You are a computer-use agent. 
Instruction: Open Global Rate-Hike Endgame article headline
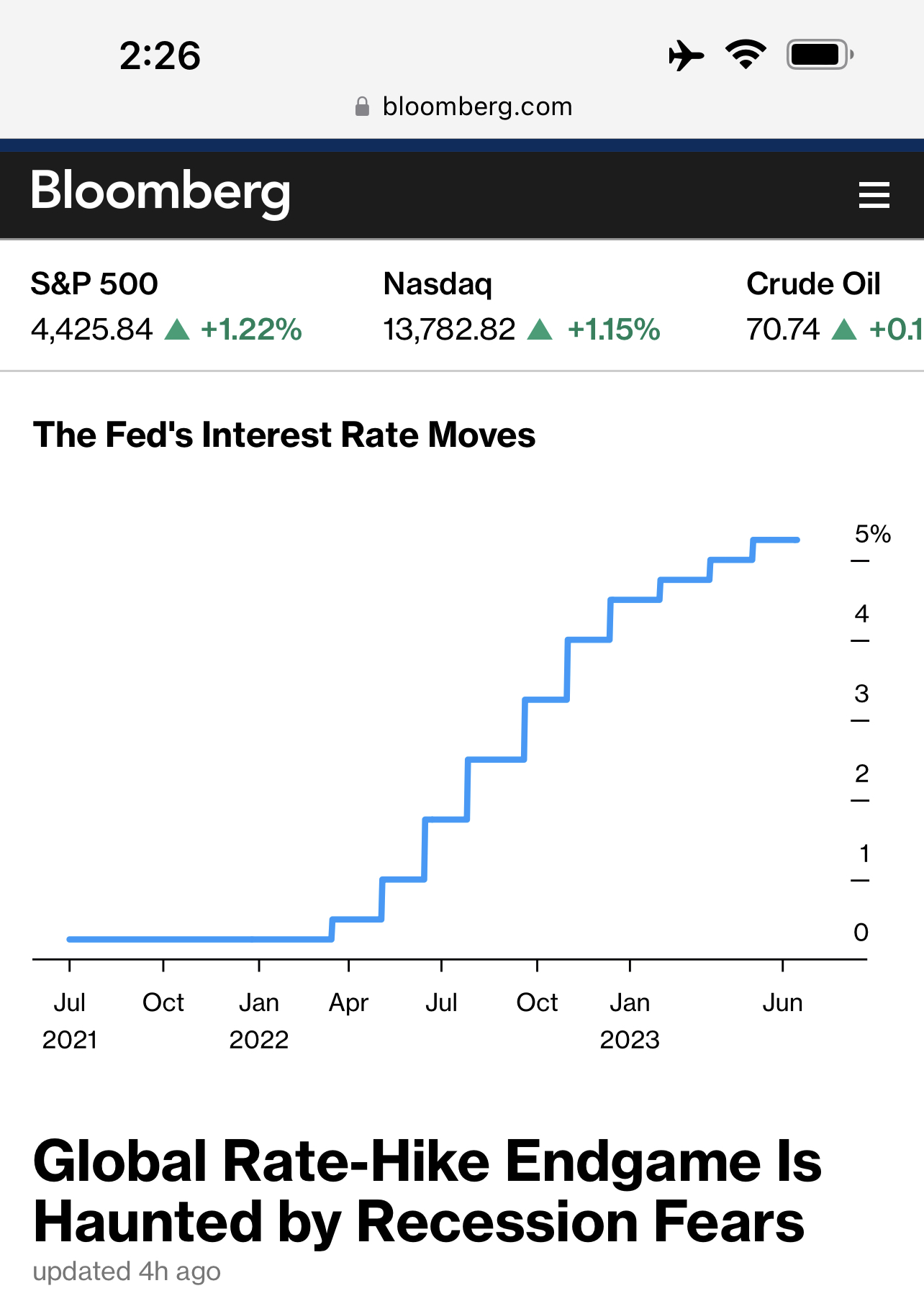426,1191
